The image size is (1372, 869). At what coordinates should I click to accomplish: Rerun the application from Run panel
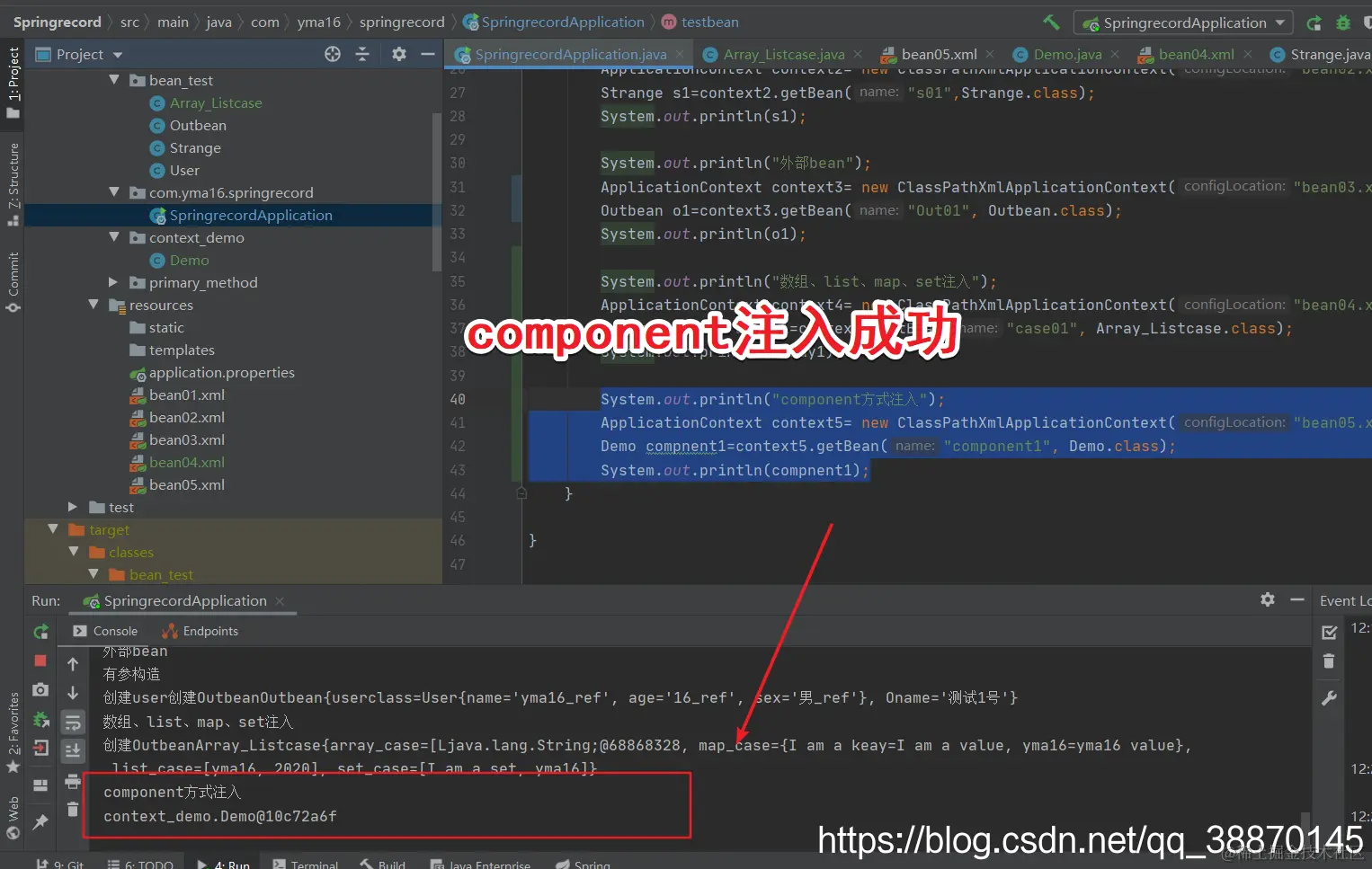point(40,632)
